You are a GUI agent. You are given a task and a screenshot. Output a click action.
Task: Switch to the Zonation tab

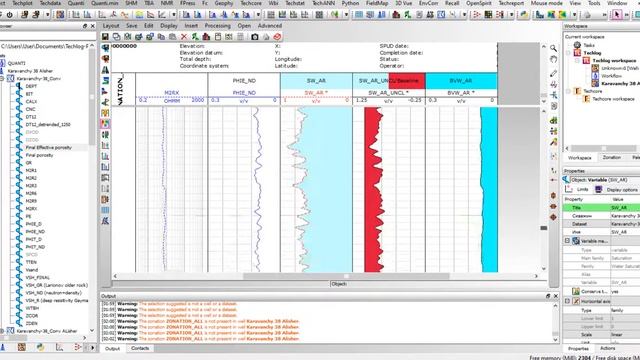(x=611, y=157)
